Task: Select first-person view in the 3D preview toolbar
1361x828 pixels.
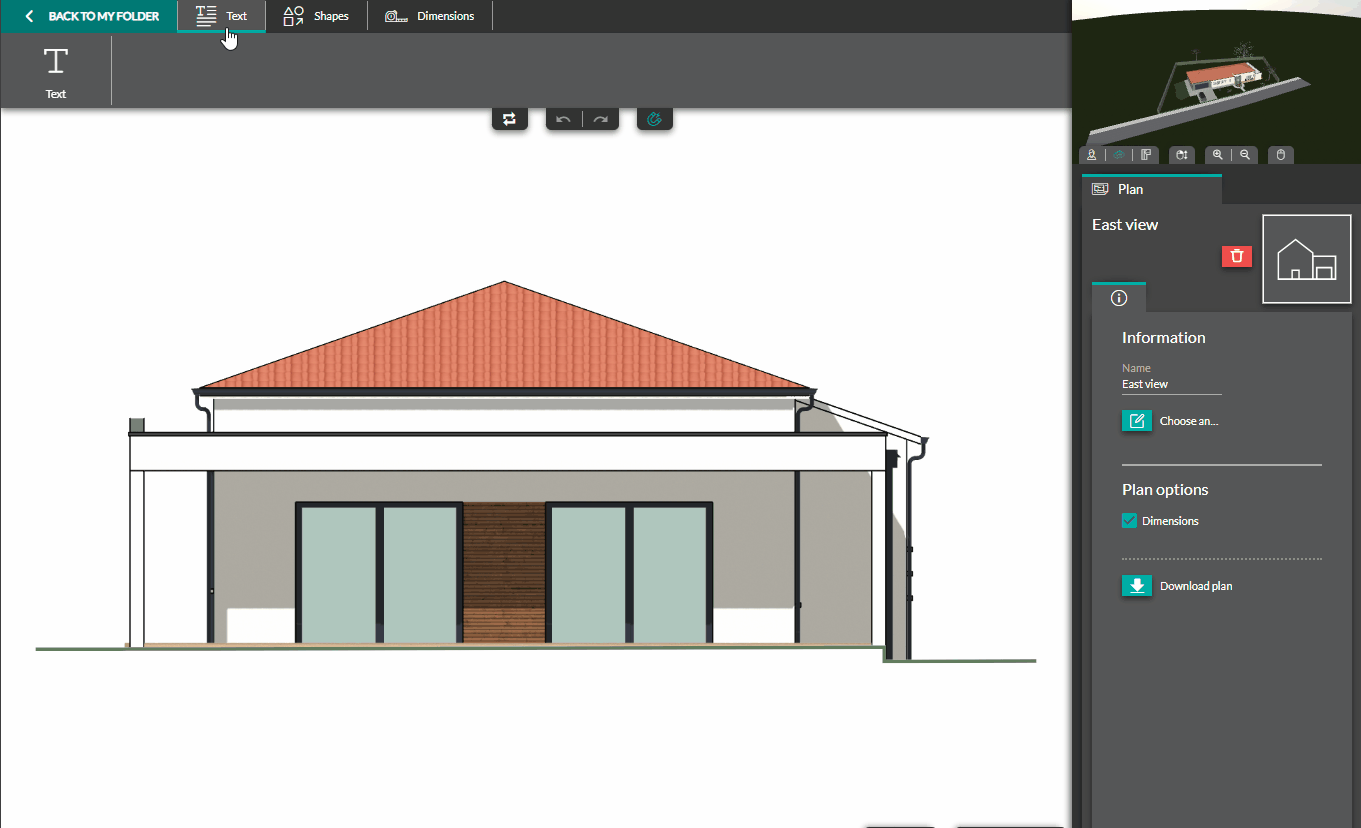Action: click(1091, 155)
